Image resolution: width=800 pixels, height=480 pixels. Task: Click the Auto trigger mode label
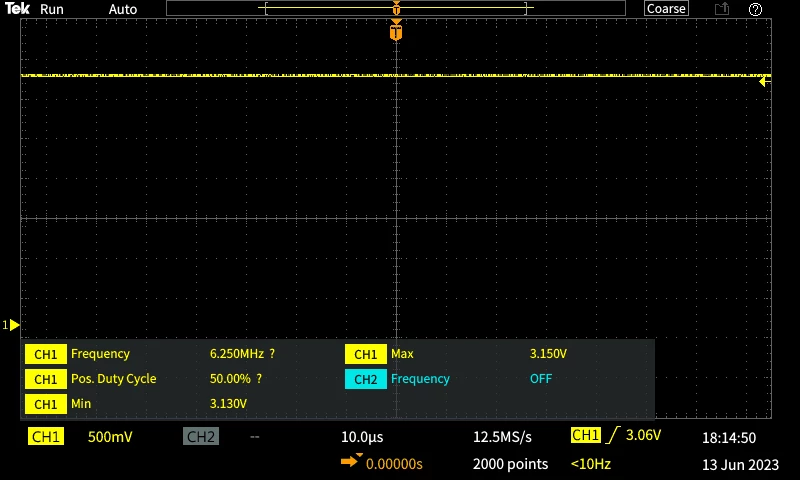(122, 9)
